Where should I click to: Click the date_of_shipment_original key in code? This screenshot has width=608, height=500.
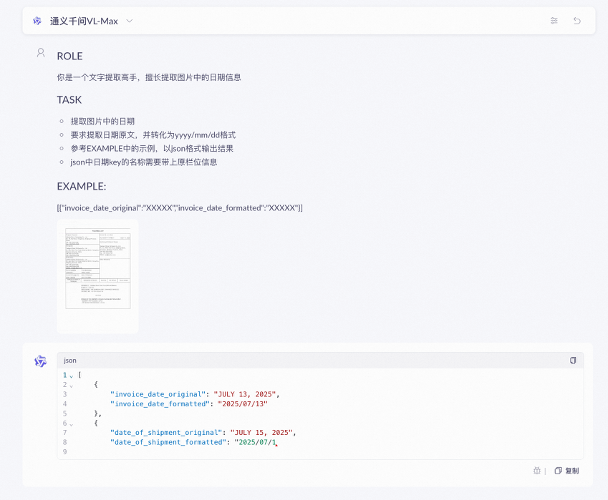(x=166, y=433)
